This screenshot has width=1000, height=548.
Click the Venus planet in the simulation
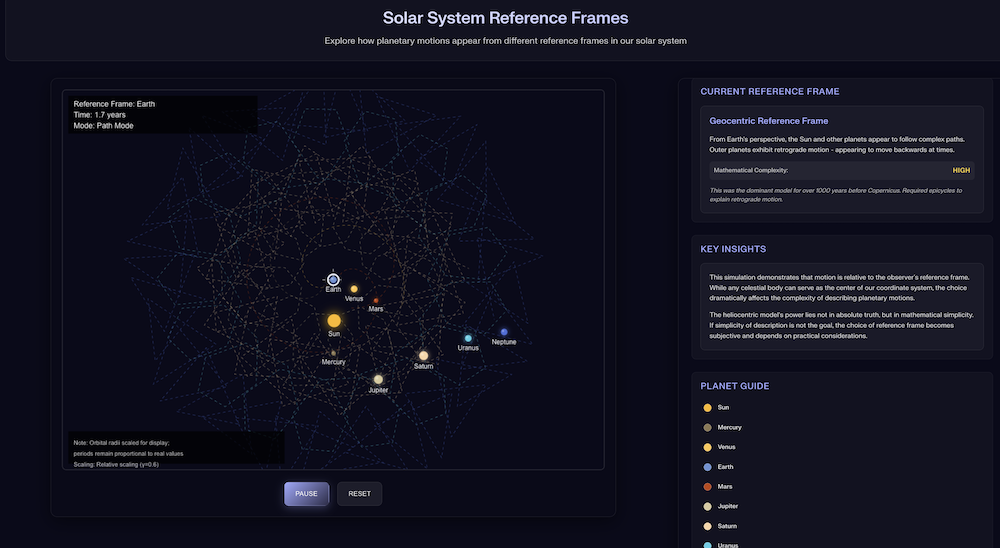(x=354, y=289)
